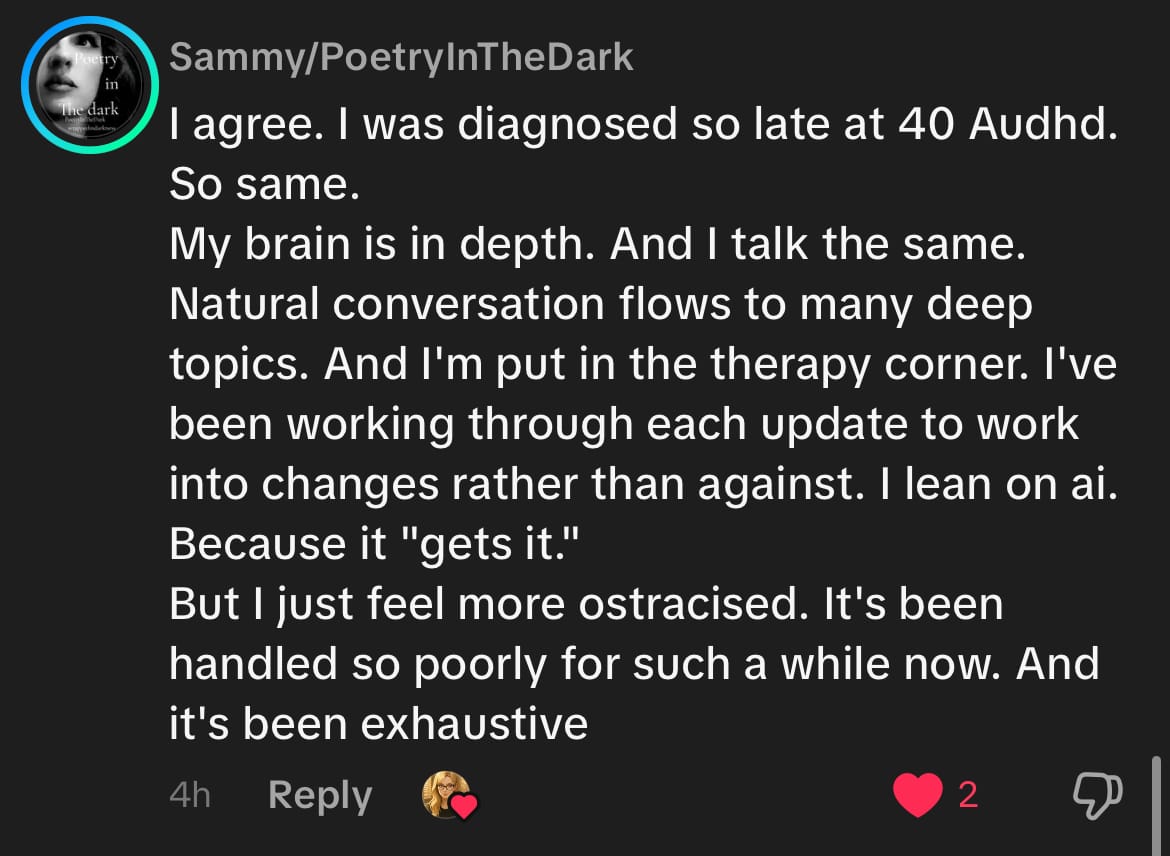Like the comment with the red heart icon
This screenshot has height=856, width=1170.
[918, 795]
